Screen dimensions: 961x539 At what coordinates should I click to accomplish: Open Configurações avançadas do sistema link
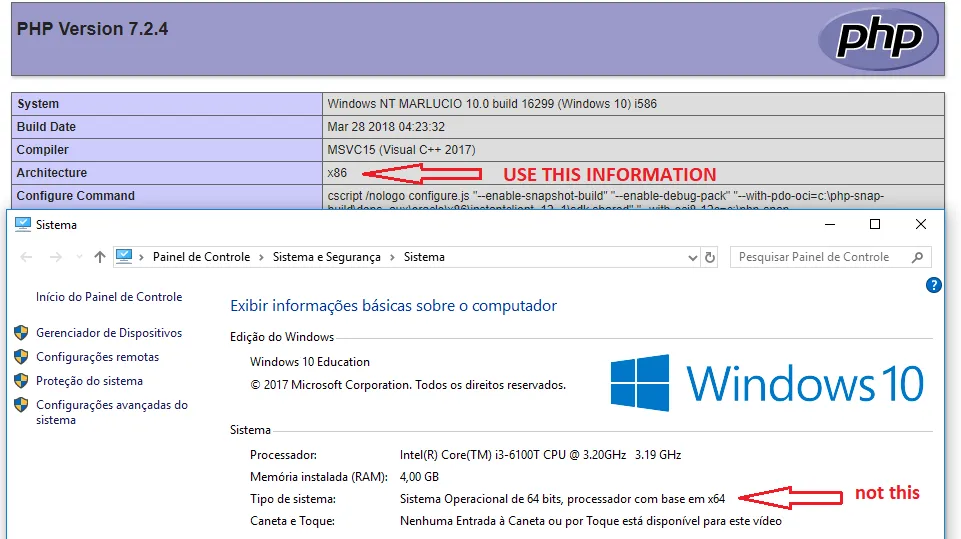coord(112,412)
